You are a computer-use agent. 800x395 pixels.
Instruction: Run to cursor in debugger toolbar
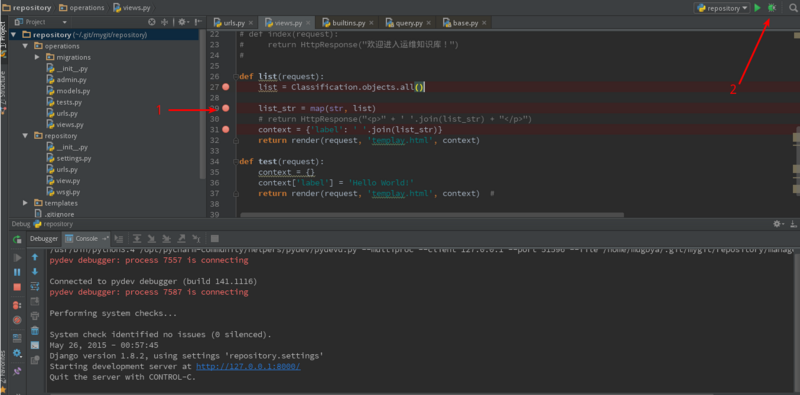click(196, 238)
